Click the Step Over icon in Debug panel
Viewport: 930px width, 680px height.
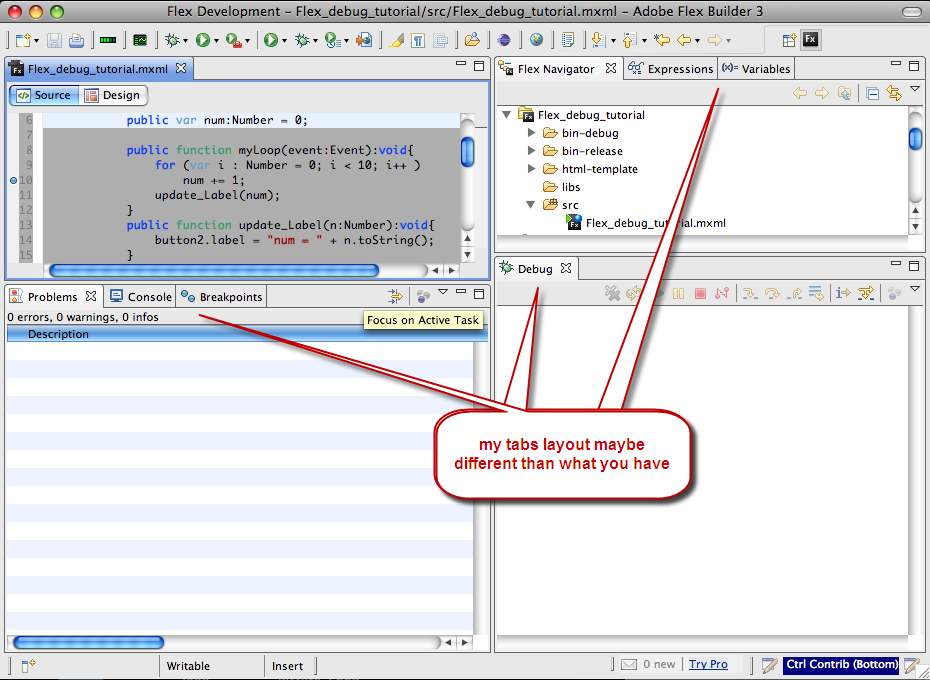(771, 294)
